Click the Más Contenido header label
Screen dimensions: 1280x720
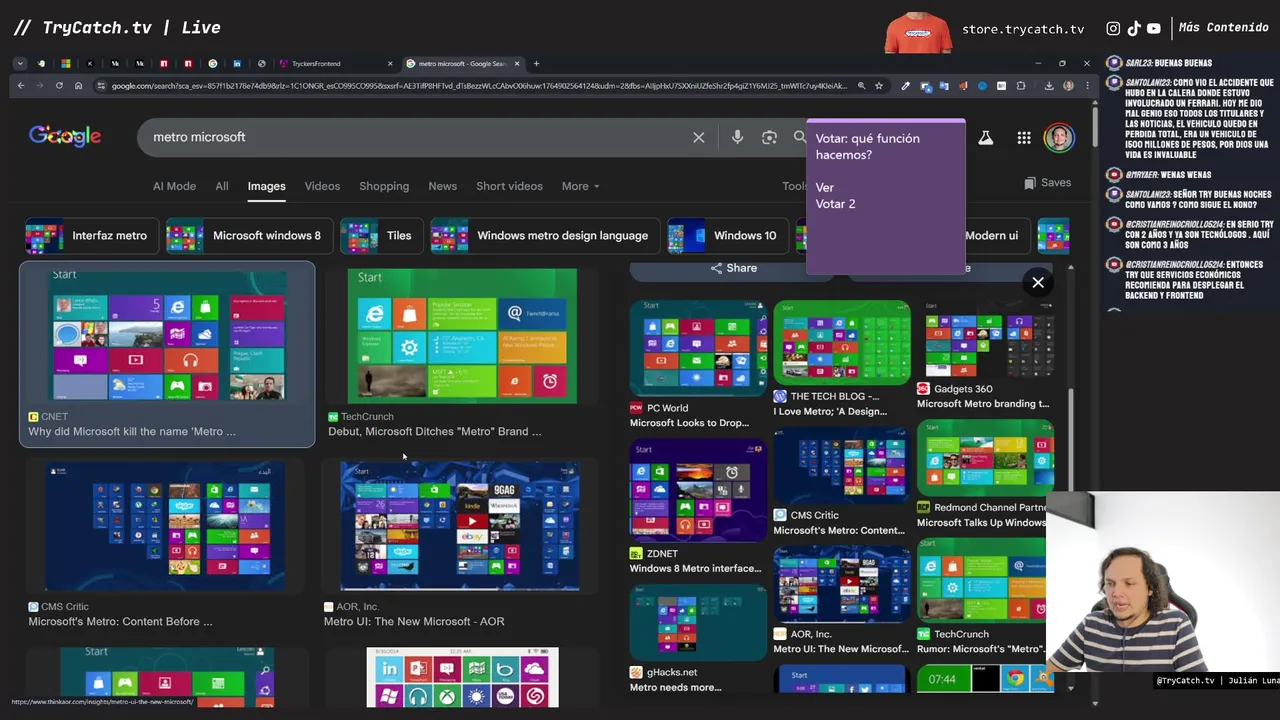point(1223,28)
